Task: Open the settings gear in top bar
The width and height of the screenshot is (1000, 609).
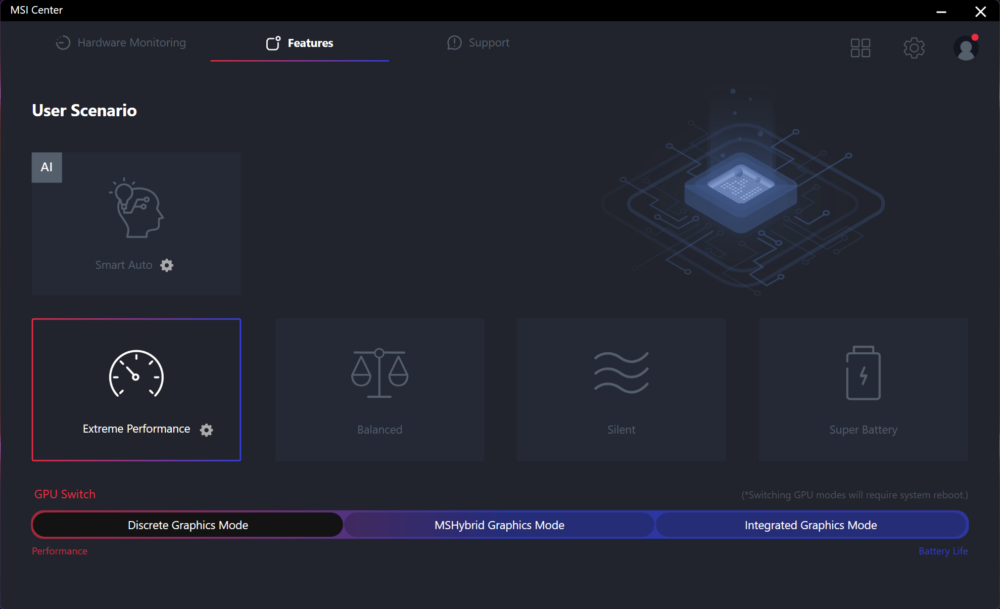Action: (914, 48)
